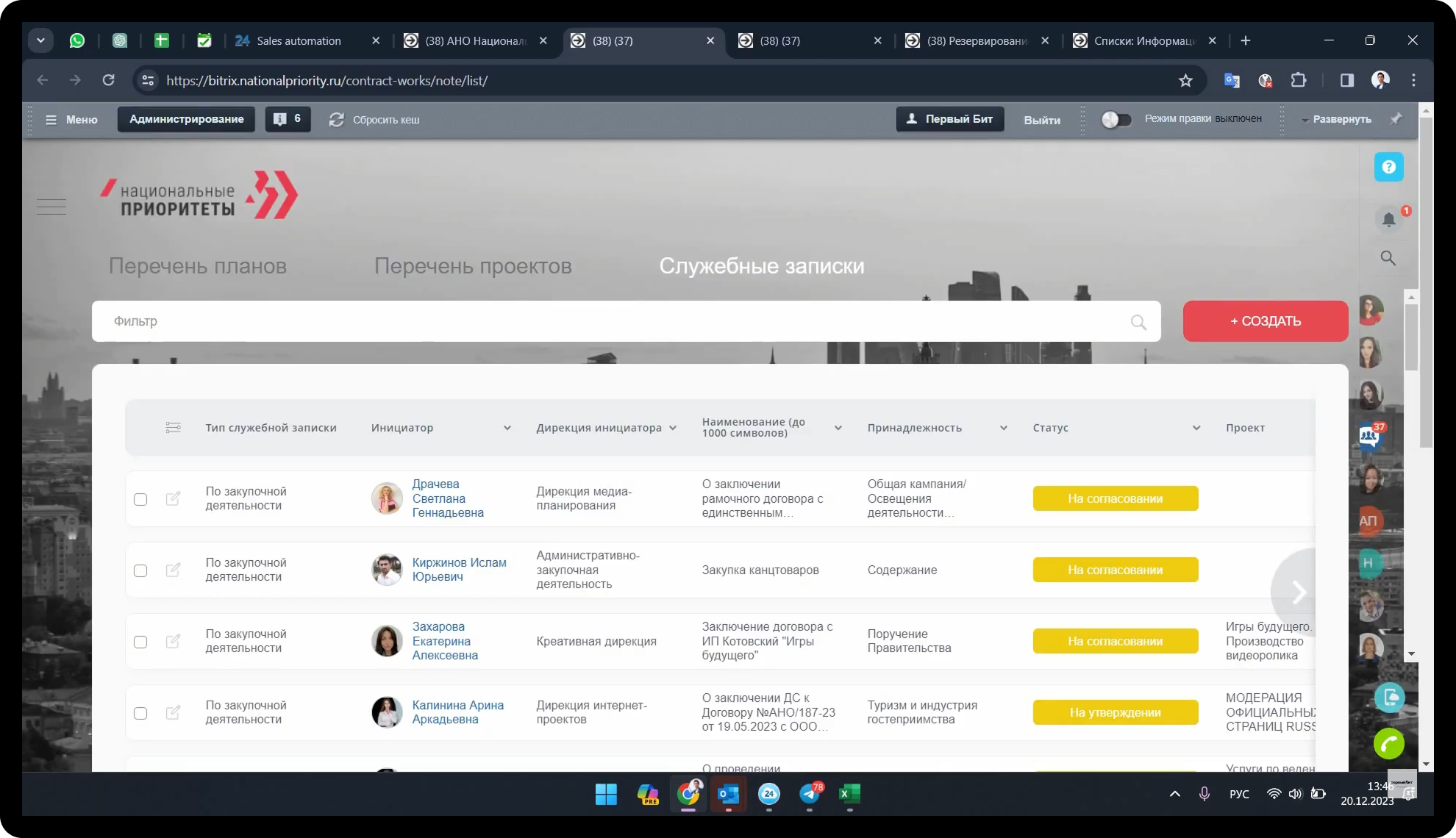
Task: Open the Перечень планов tab
Action: coord(197,266)
